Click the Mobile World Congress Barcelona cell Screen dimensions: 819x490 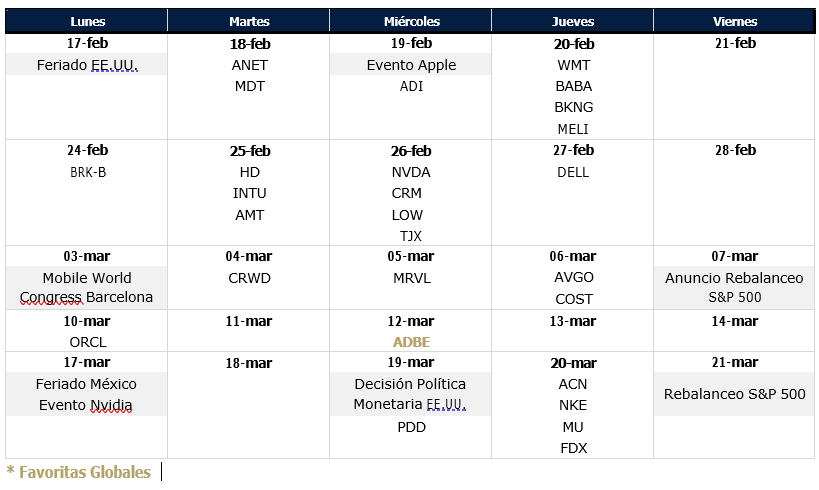pyautogui.click(x=87, y=287)
